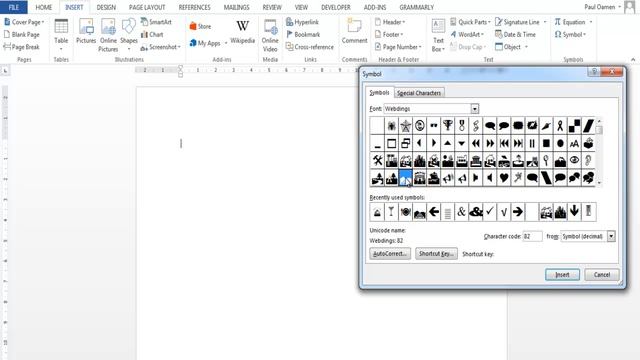
Task: Select the heart symbol
Action: 504,178
